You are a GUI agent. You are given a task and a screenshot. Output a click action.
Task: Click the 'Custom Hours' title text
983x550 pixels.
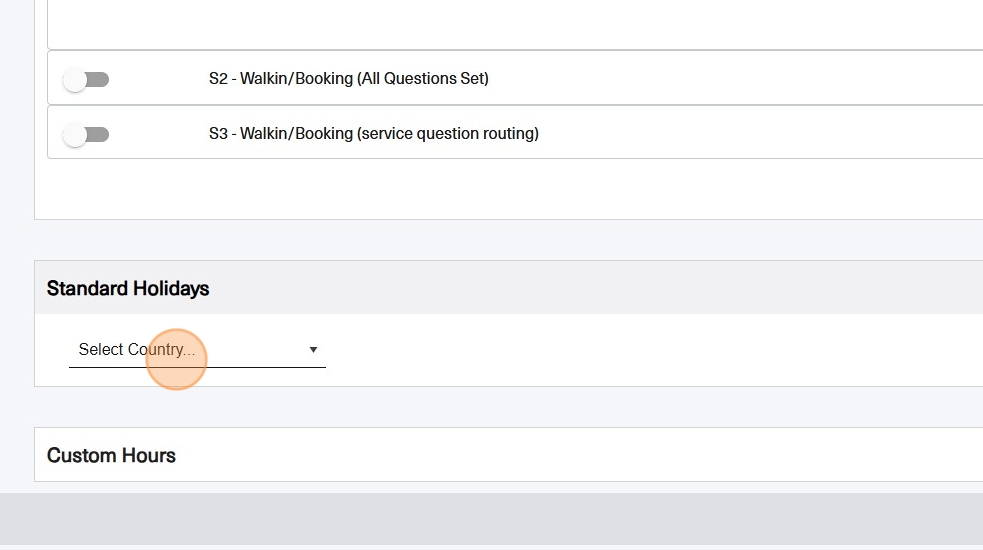(111, 455)
